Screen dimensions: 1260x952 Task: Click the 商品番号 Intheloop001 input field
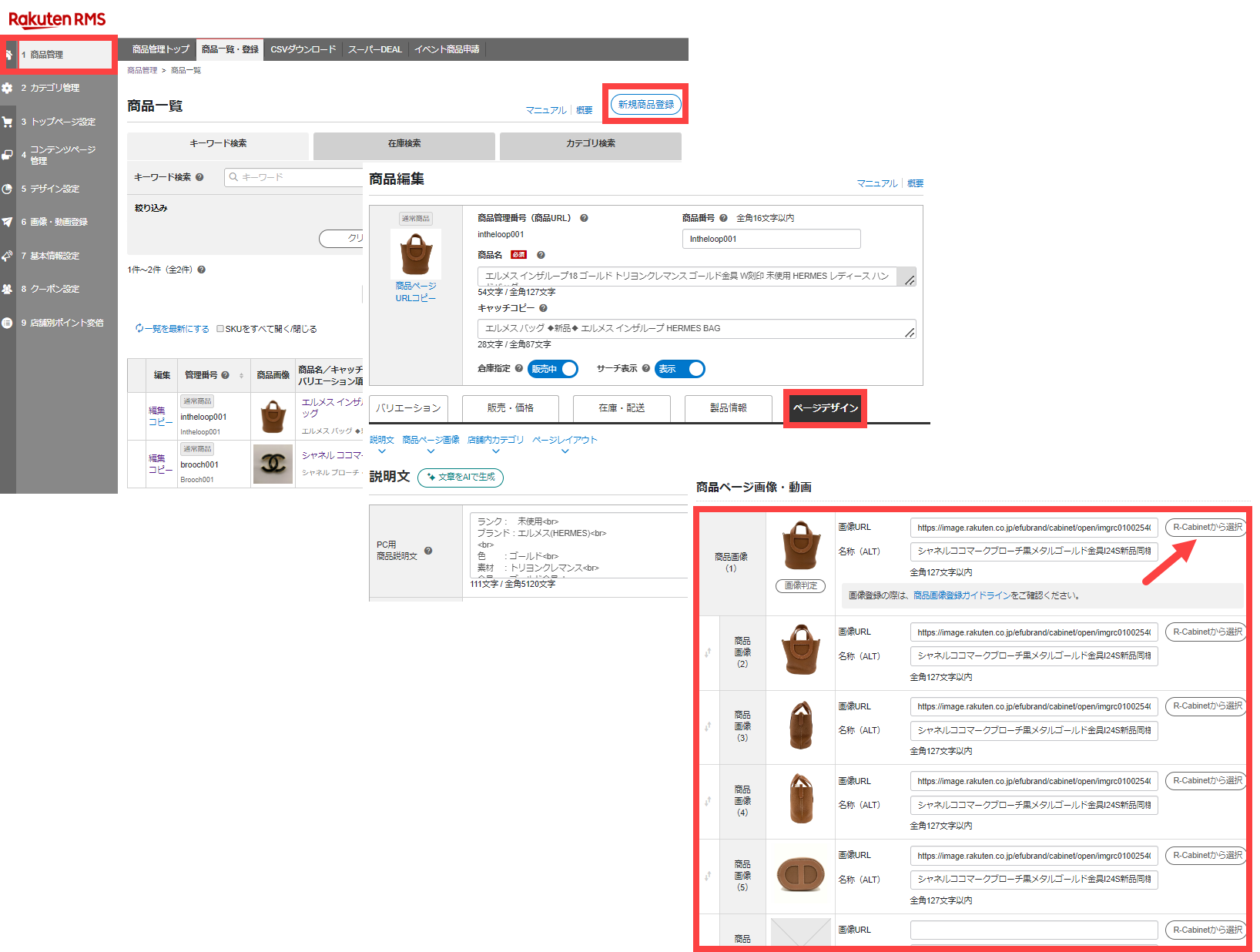[771, 239]
